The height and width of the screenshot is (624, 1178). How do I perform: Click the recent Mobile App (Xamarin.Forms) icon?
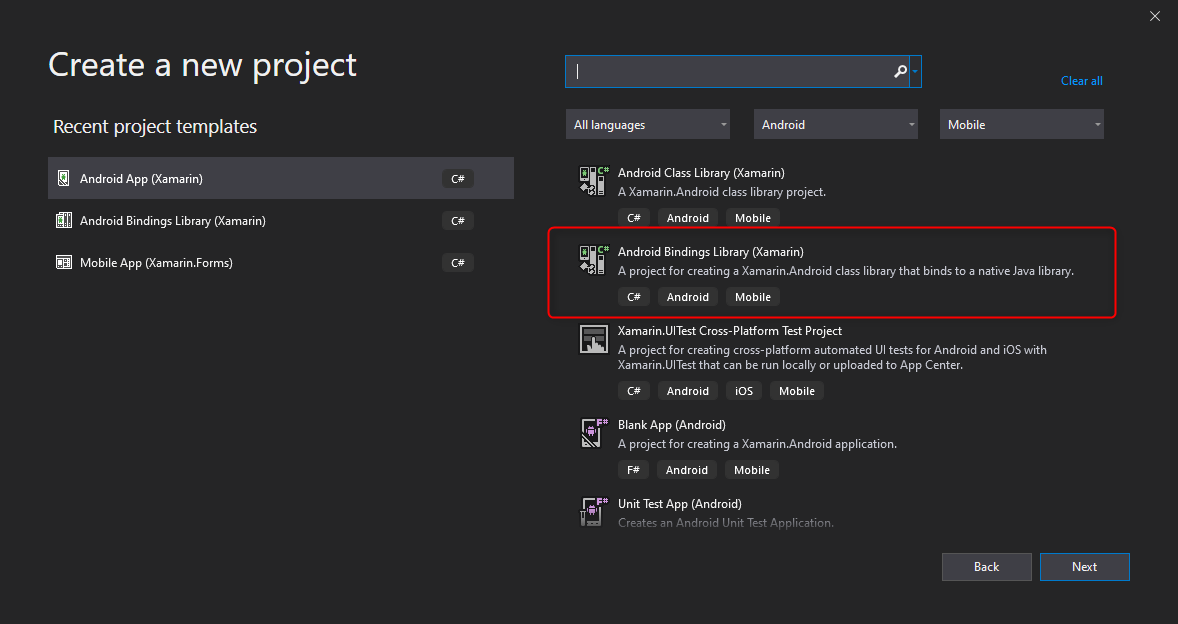coord(64,263)
